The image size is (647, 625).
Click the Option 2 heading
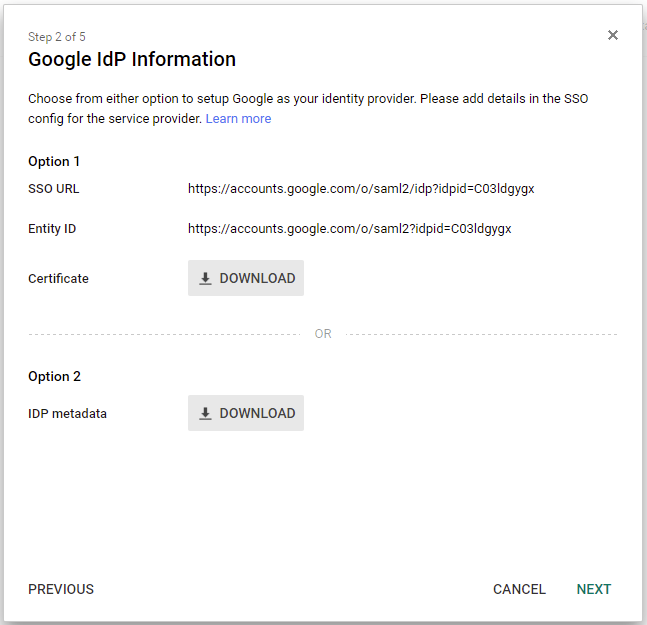[54, 376]
